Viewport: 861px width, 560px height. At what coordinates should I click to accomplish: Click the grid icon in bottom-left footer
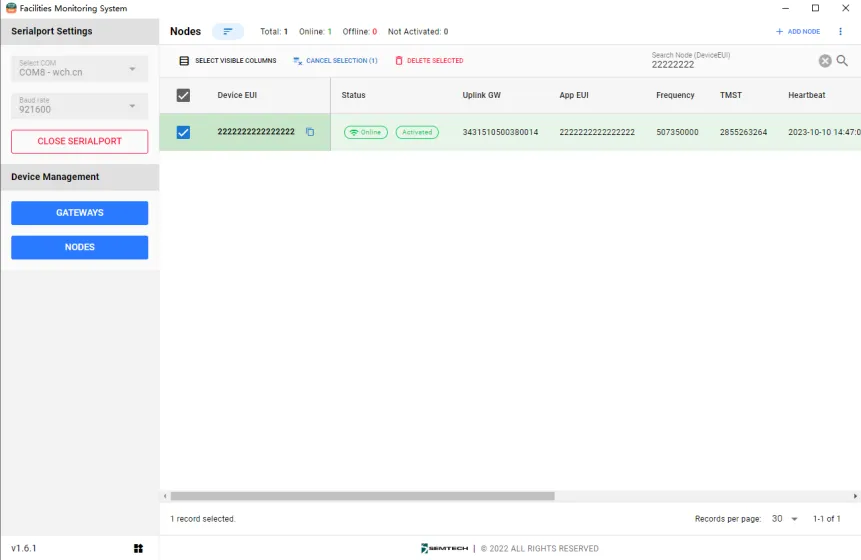tap(138, 548)
